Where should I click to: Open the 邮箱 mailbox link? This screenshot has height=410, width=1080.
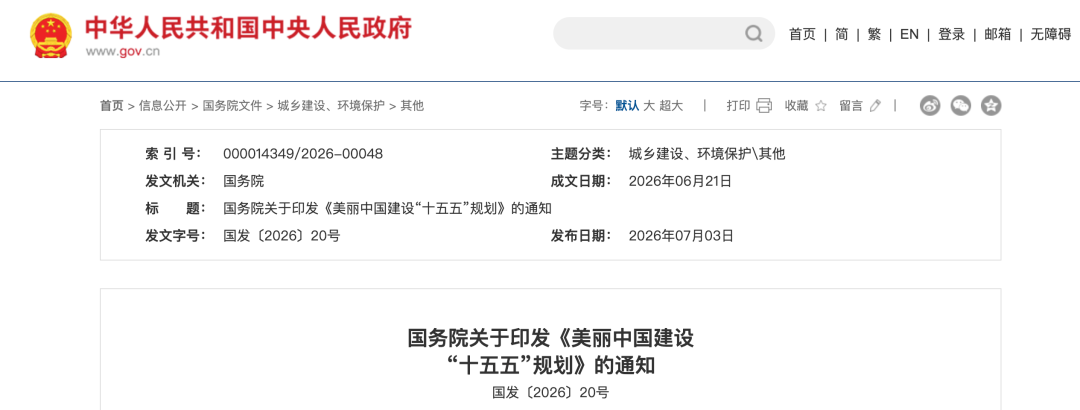click(x=997, y=34)
